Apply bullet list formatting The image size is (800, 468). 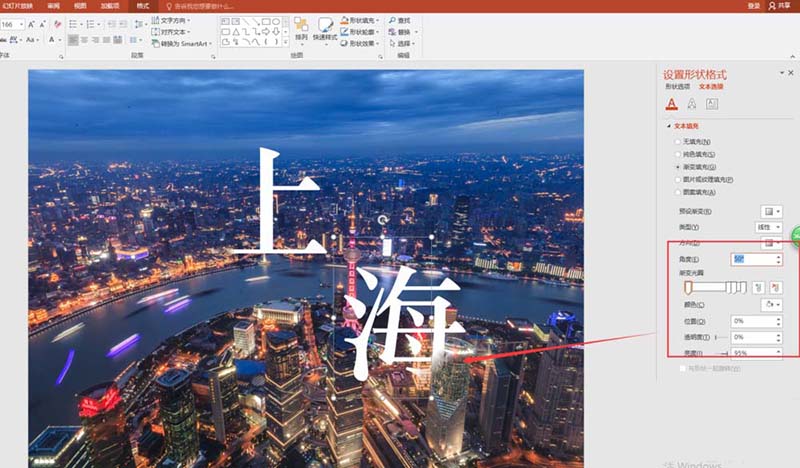(x=74, y=24)
